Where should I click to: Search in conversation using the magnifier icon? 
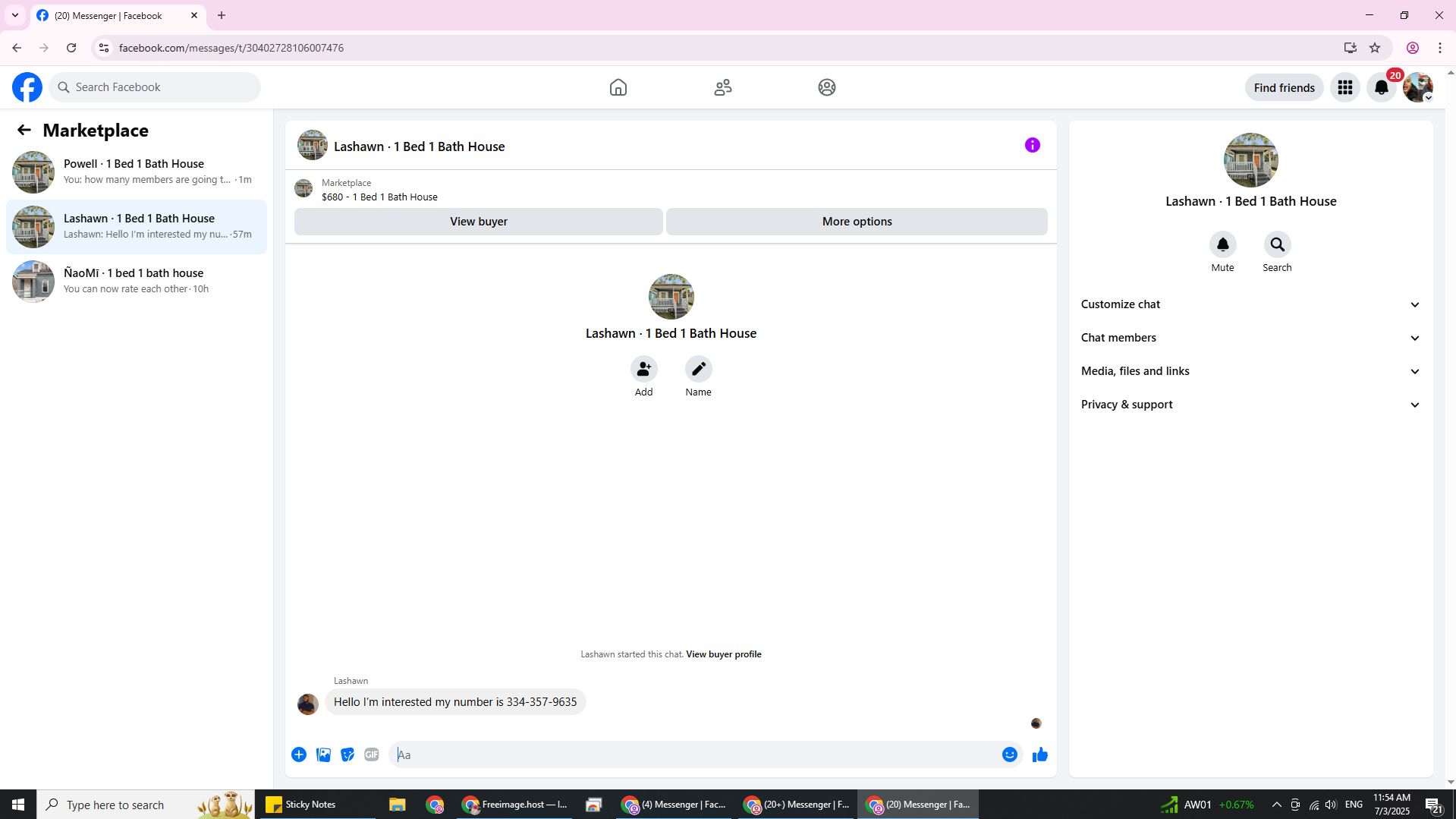(1277, 244)
